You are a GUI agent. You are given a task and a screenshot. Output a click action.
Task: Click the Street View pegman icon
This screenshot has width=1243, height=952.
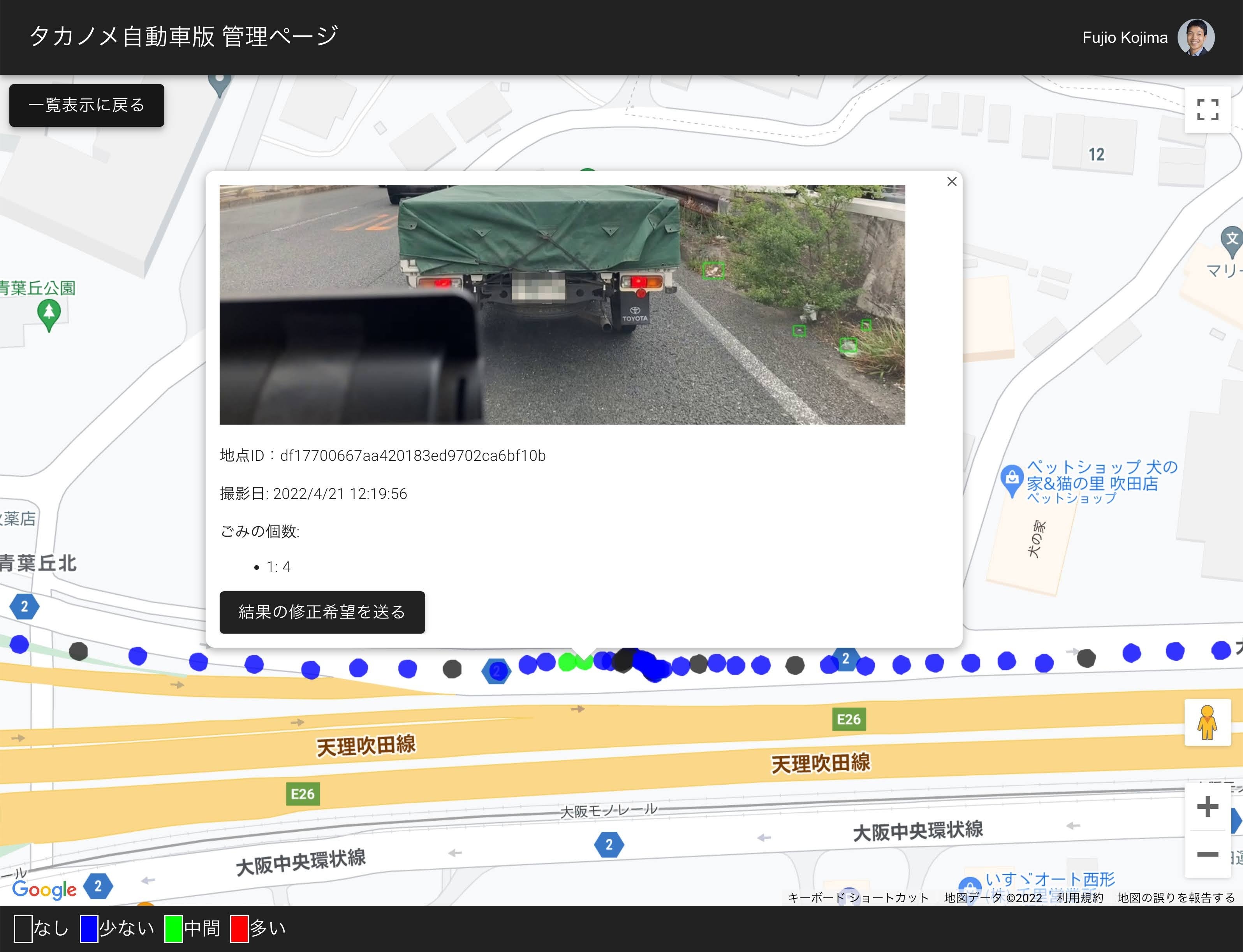[x=1207, y=722]
